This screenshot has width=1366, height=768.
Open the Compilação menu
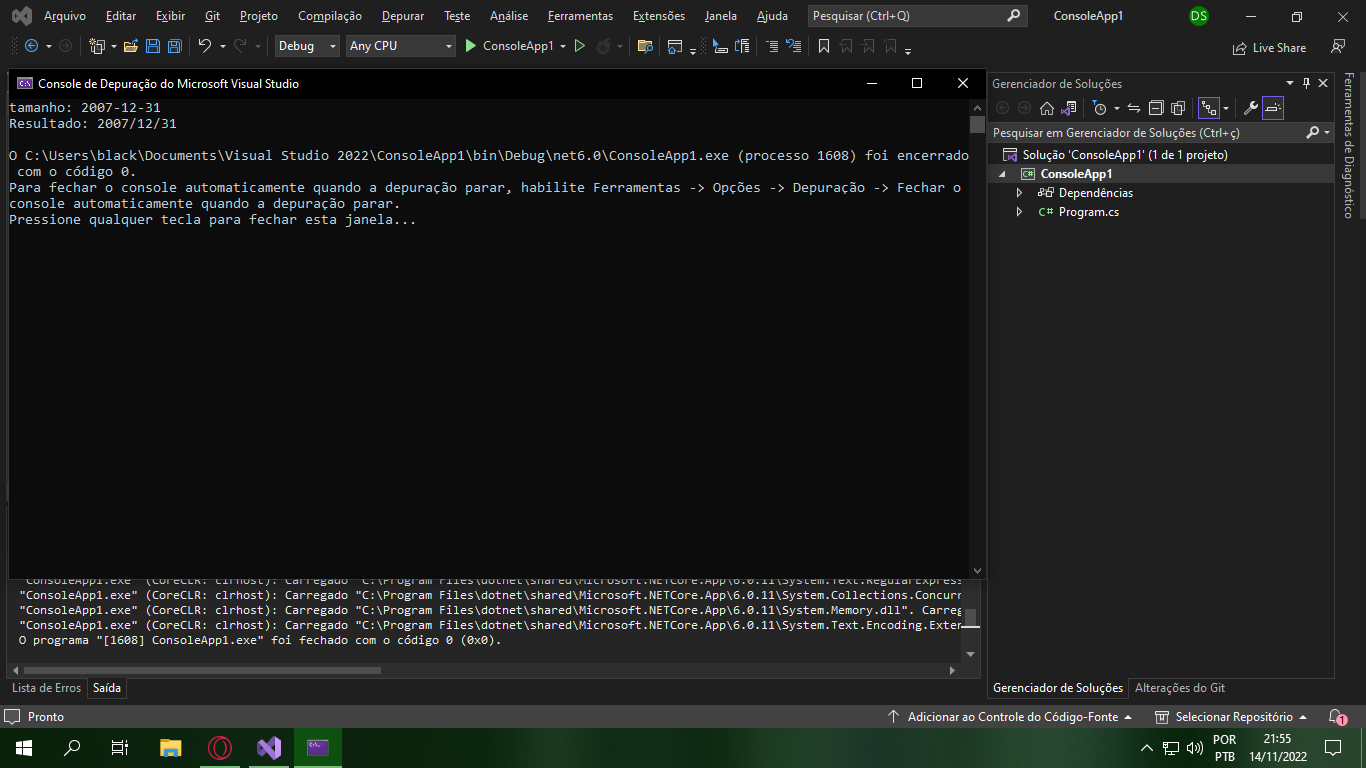[x=330, y=16]
